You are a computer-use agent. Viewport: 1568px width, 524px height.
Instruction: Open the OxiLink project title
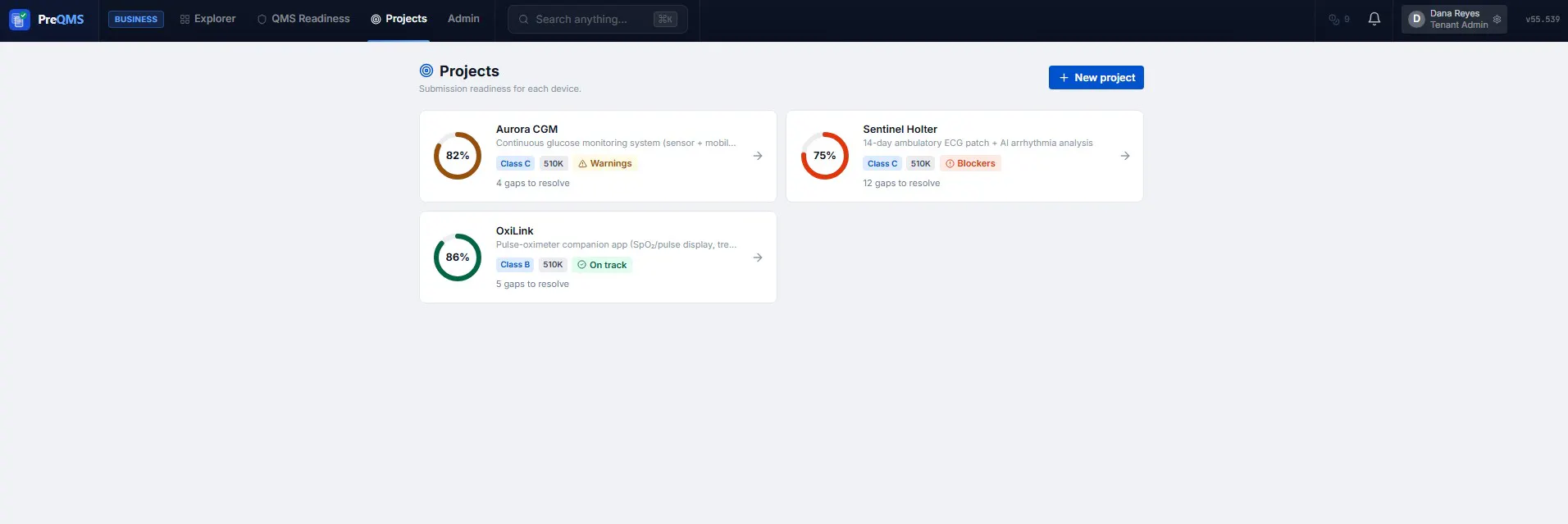(x=514, y=230)
